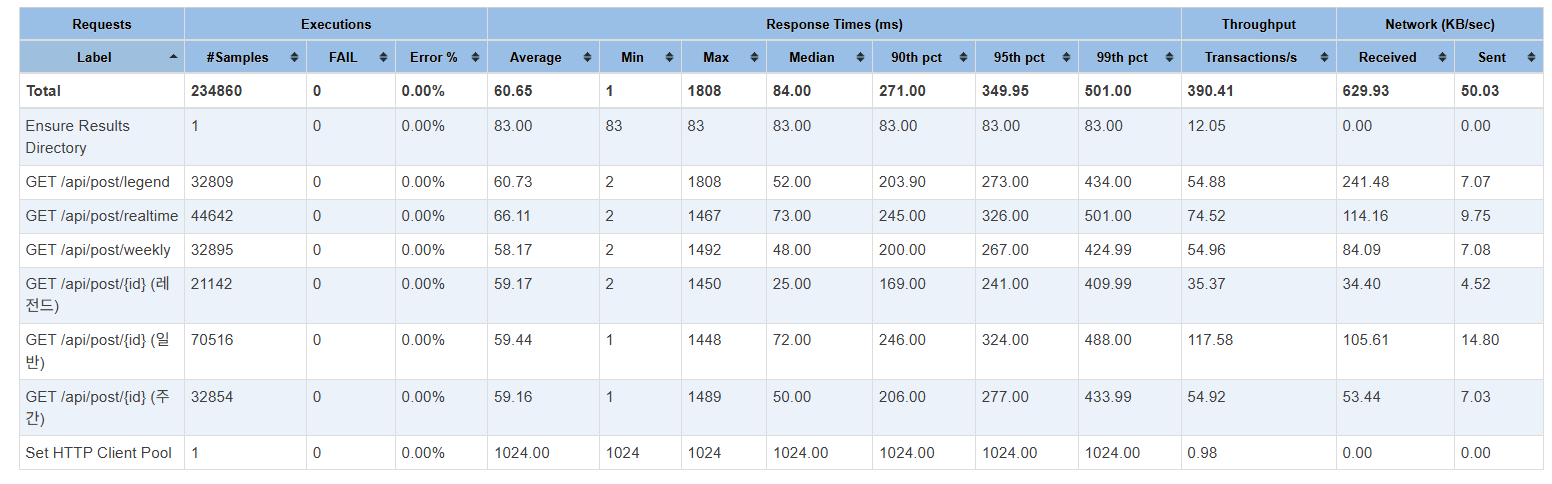Click the sort arrows in Error % header
Image resolution: width=1552 pixels, height=484 pixels.
click(476, 58)
